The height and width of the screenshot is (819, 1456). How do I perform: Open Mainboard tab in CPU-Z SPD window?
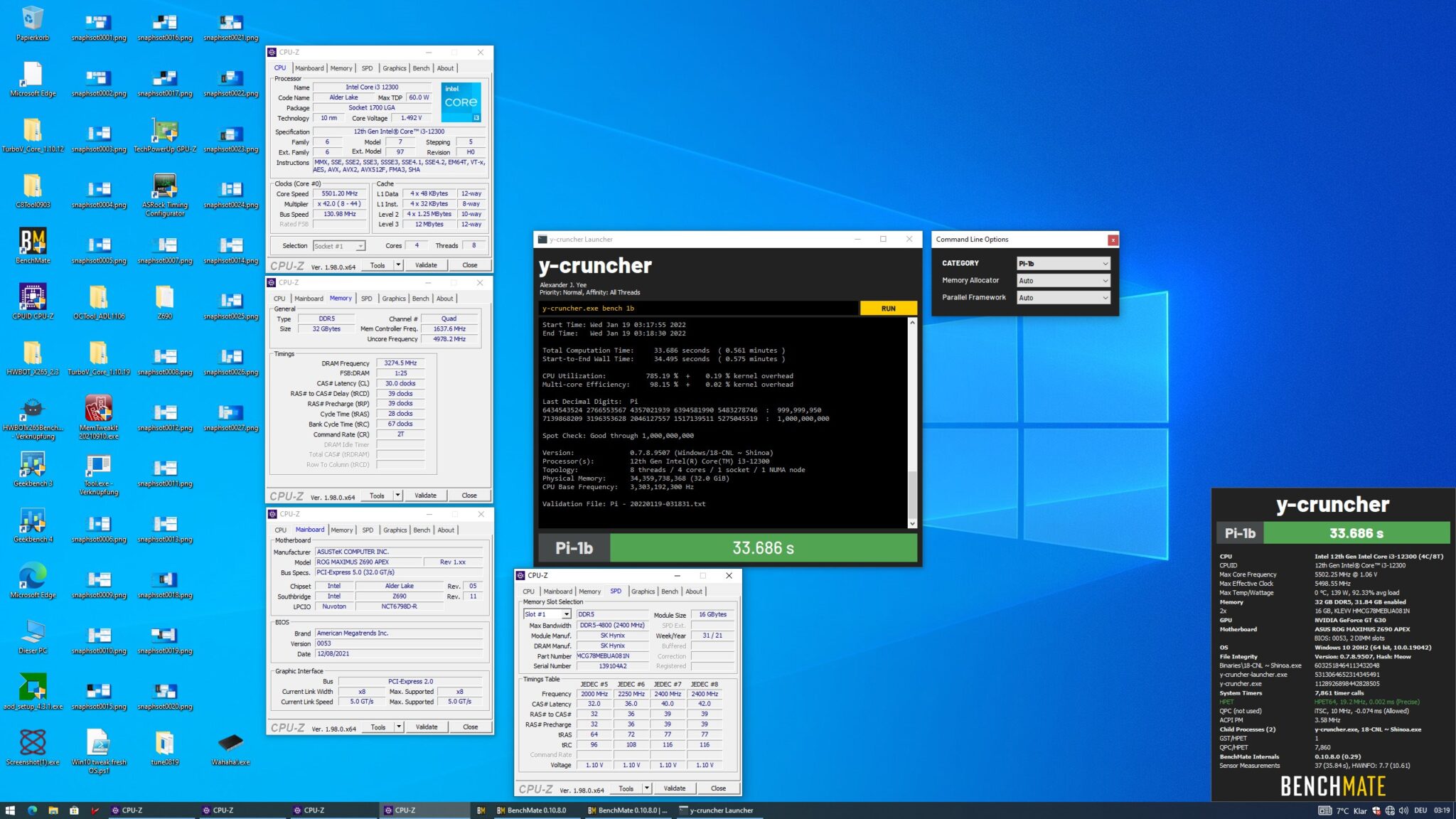[557, 591]
